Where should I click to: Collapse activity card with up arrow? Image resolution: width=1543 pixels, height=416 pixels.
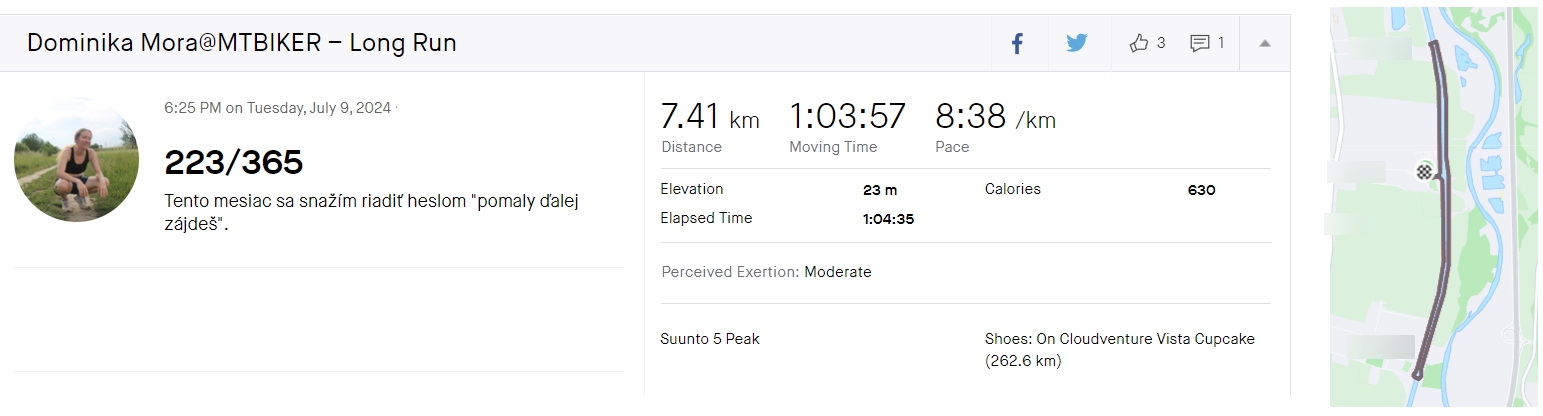(1265, 43)
